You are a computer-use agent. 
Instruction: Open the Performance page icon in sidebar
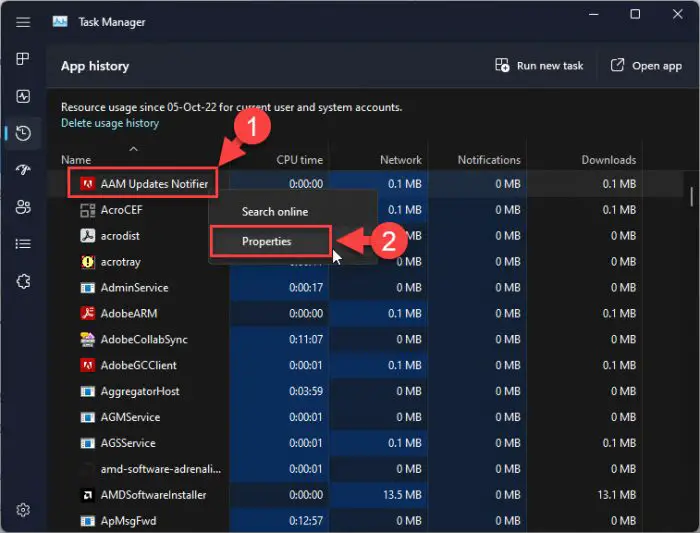23,96
